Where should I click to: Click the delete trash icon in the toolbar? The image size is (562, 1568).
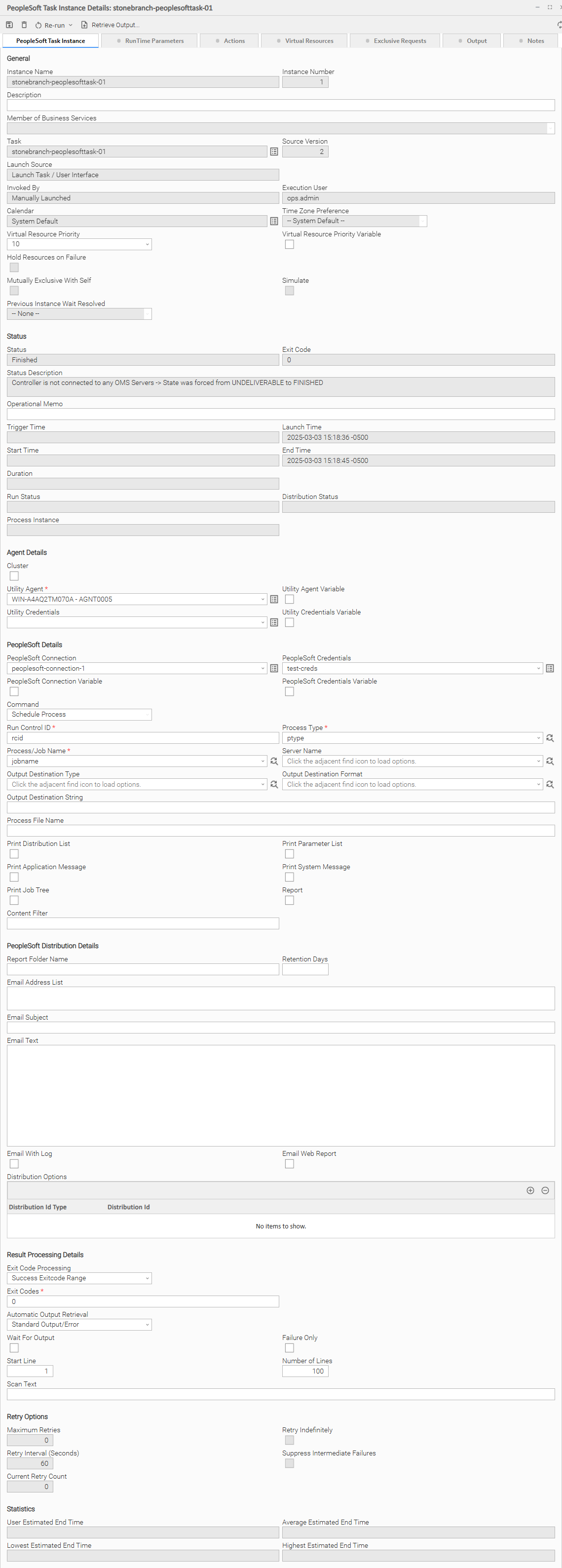click(x=24, y=25)
